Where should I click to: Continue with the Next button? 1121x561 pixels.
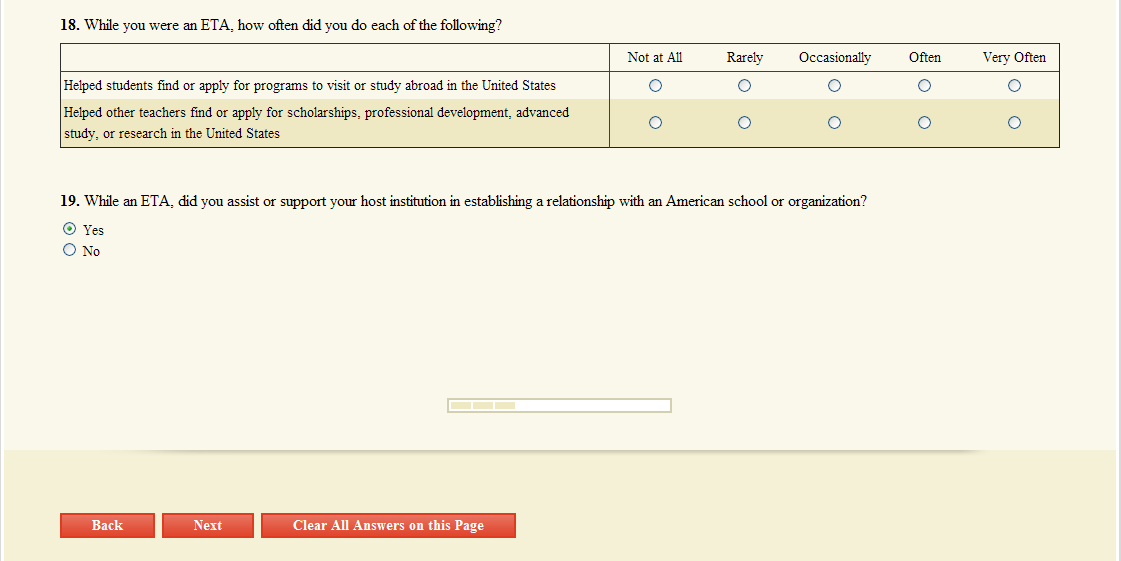(x=207, y=525)
